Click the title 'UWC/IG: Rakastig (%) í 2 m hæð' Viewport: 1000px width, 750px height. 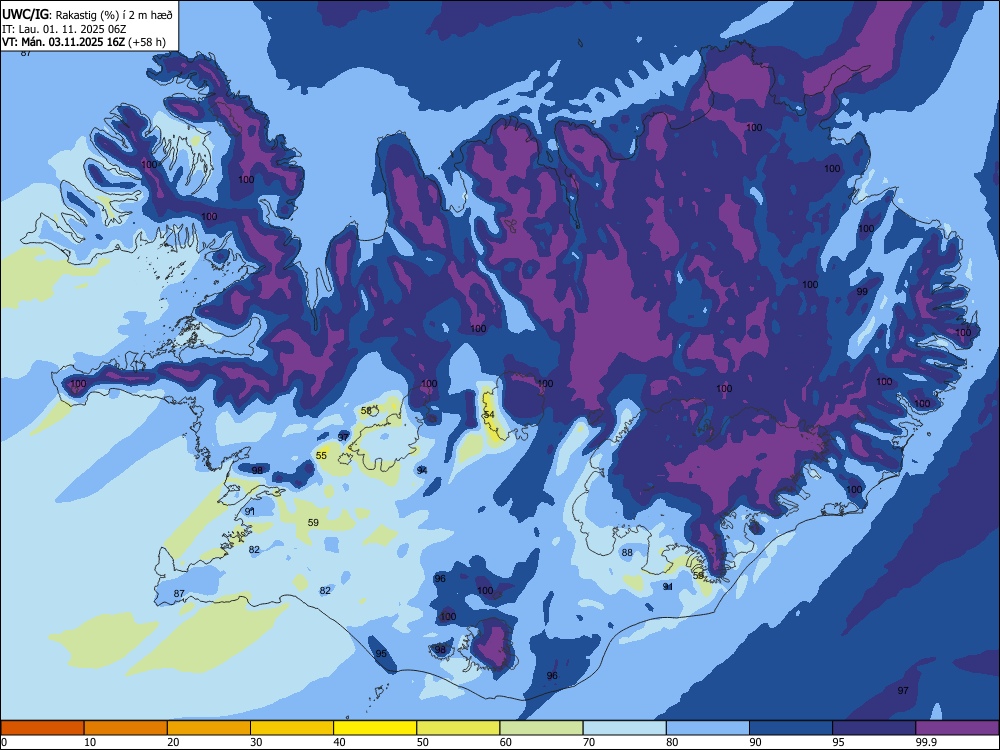click(x=87, y=15)
